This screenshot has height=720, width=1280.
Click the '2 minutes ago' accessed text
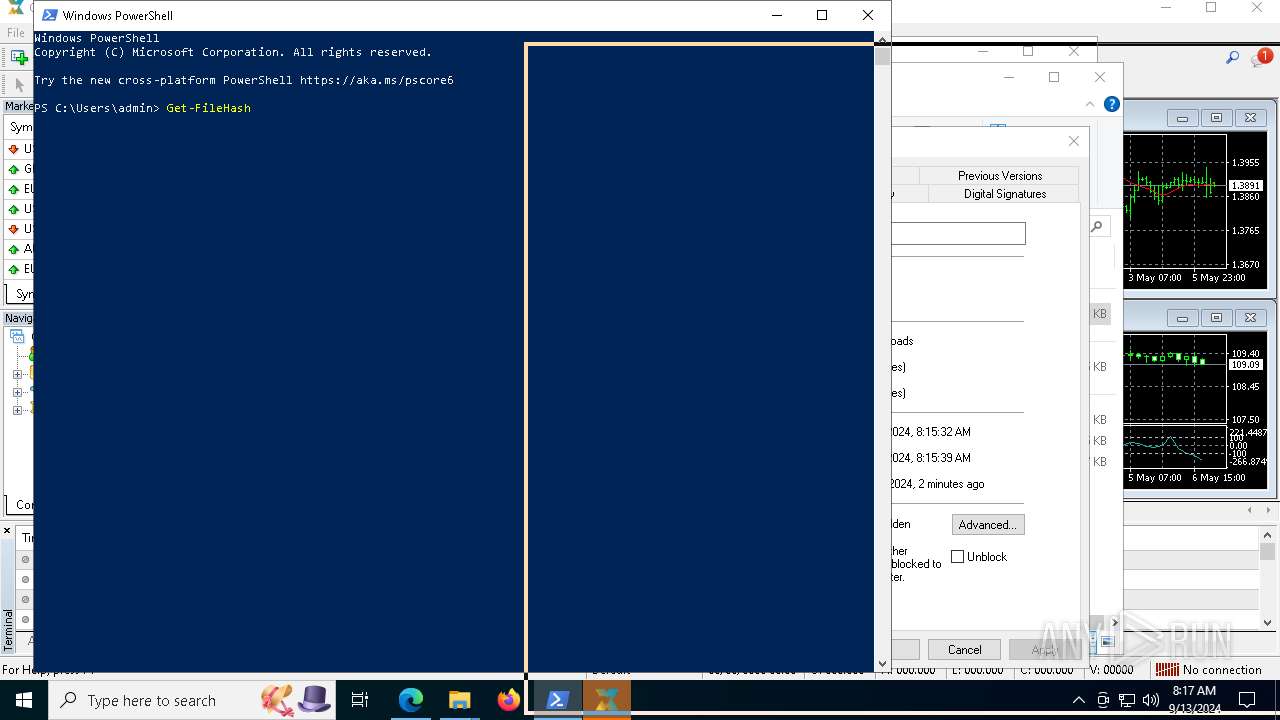tap(951, 484)
